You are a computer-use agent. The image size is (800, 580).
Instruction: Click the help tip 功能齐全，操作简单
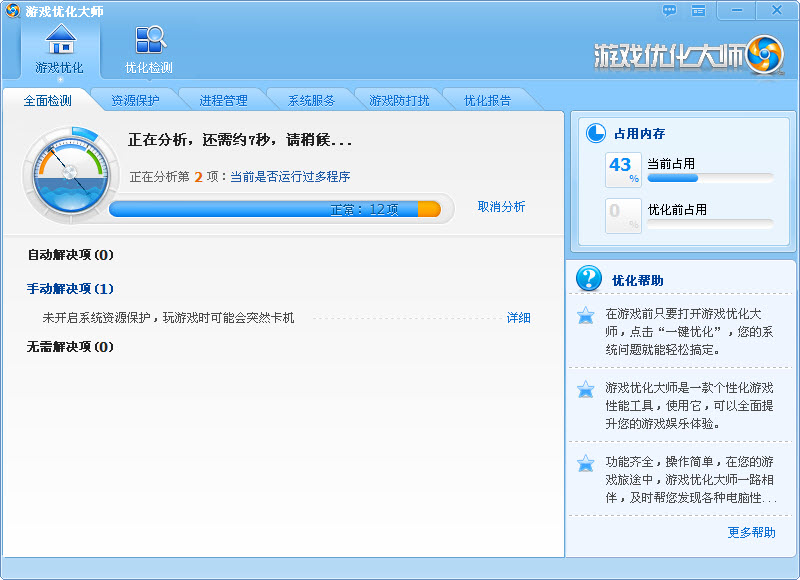tap(690, 480)
